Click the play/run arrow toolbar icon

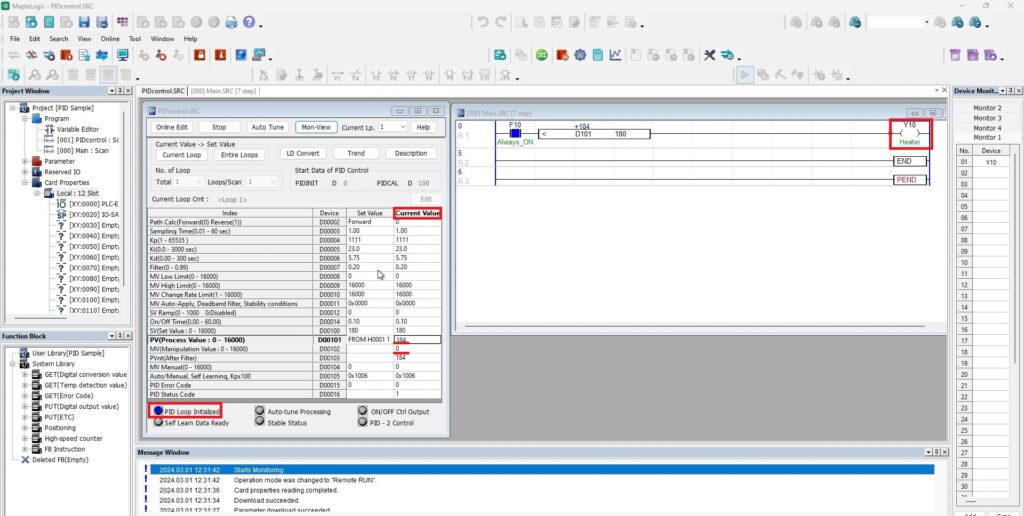[x=744, y=74]
